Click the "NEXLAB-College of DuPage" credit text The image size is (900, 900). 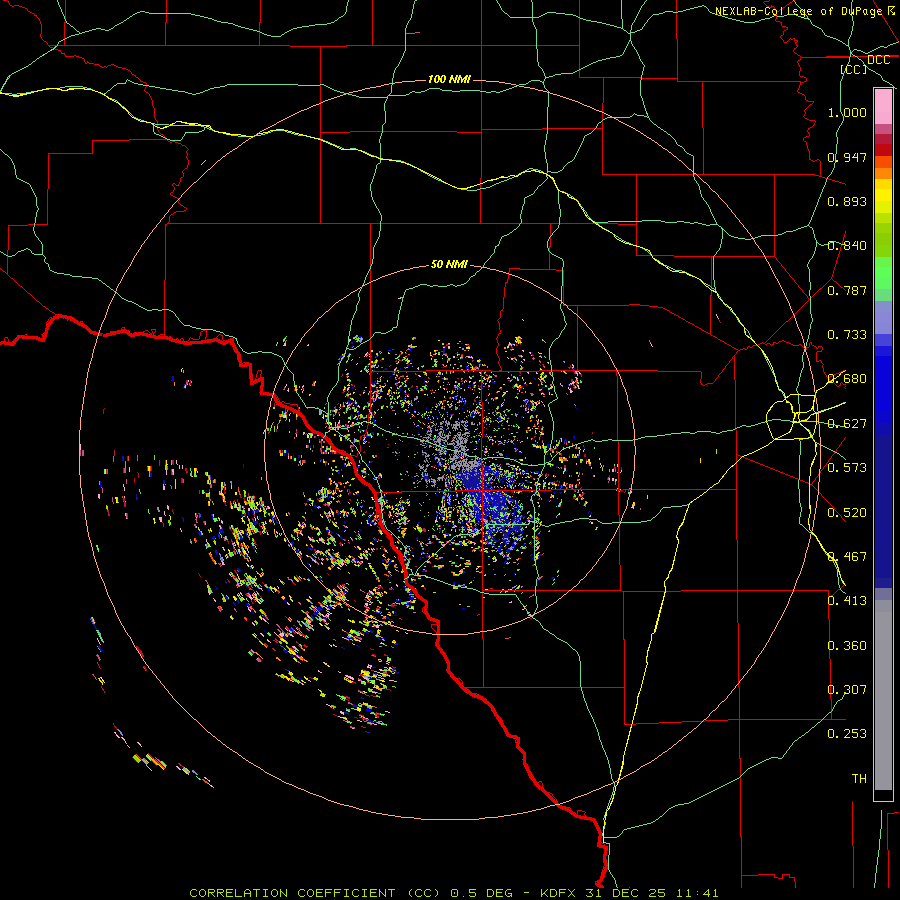tap(798, 11)
